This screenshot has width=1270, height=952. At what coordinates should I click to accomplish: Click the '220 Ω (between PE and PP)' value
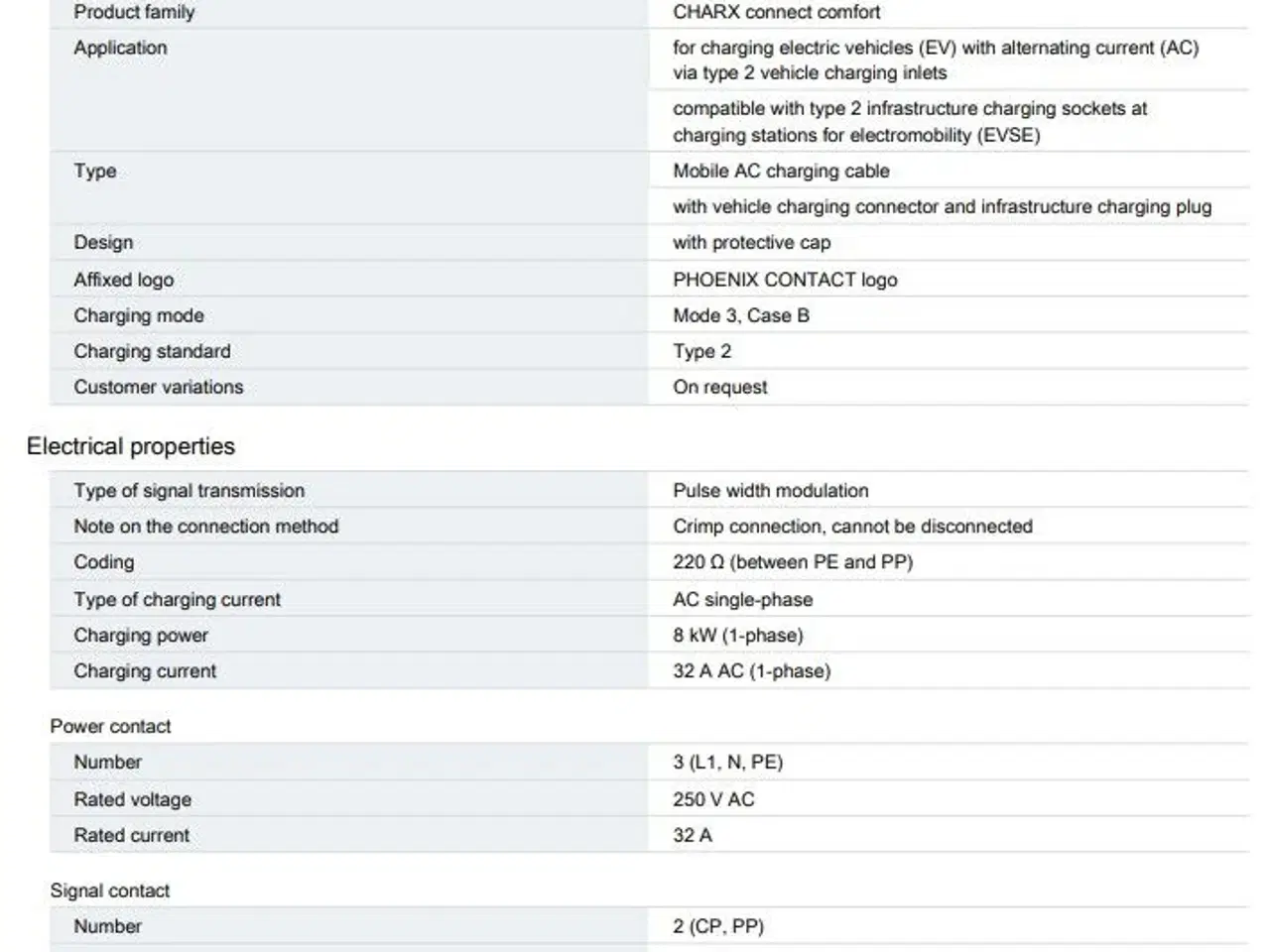pyautogui.click(x=792, y=561)
